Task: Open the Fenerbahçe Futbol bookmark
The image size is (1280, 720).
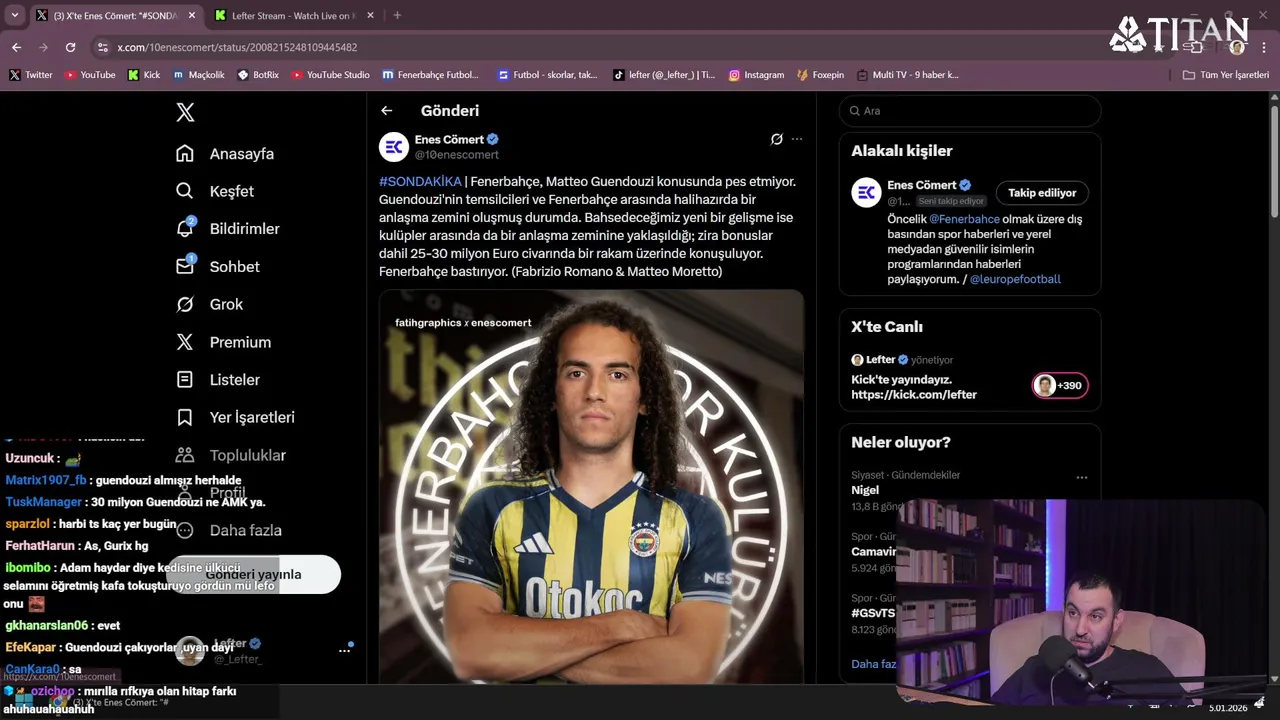Action: pyautogui.click(x=431, y=75)
